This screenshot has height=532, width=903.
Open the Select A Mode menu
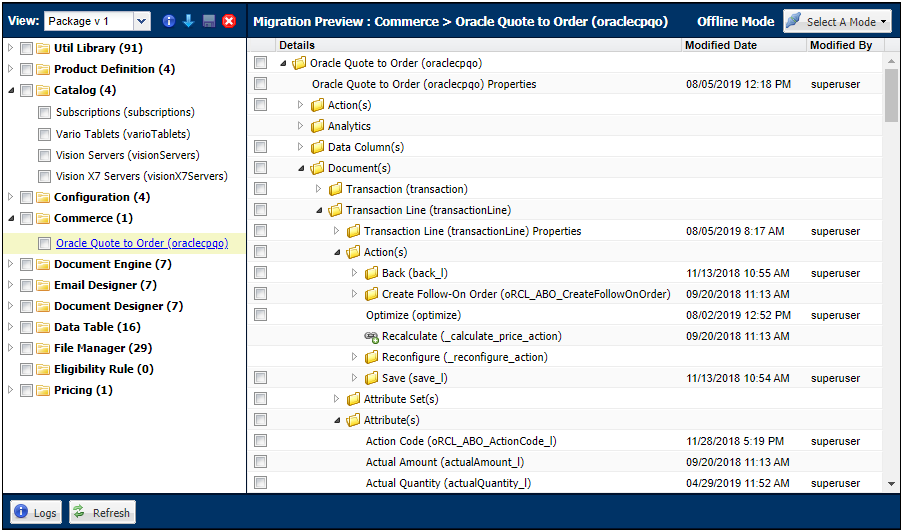click(x=836, y=21)
